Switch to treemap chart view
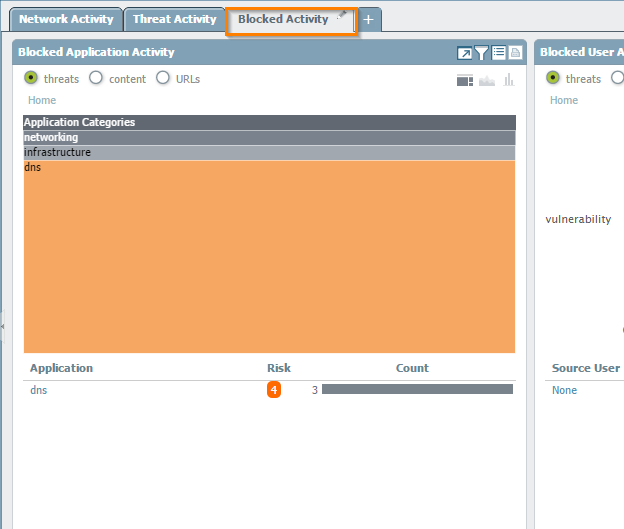The image size is (624, 529). [x=465, y=80]
